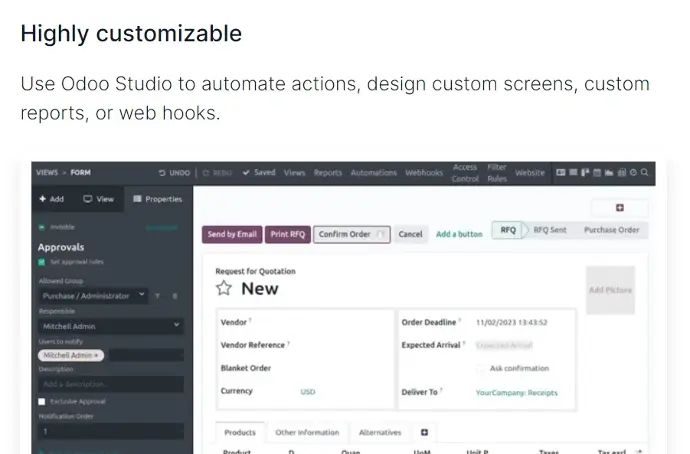Select the RFQ Sent status stage
The image size is (690, 454).
coord(549,230)
